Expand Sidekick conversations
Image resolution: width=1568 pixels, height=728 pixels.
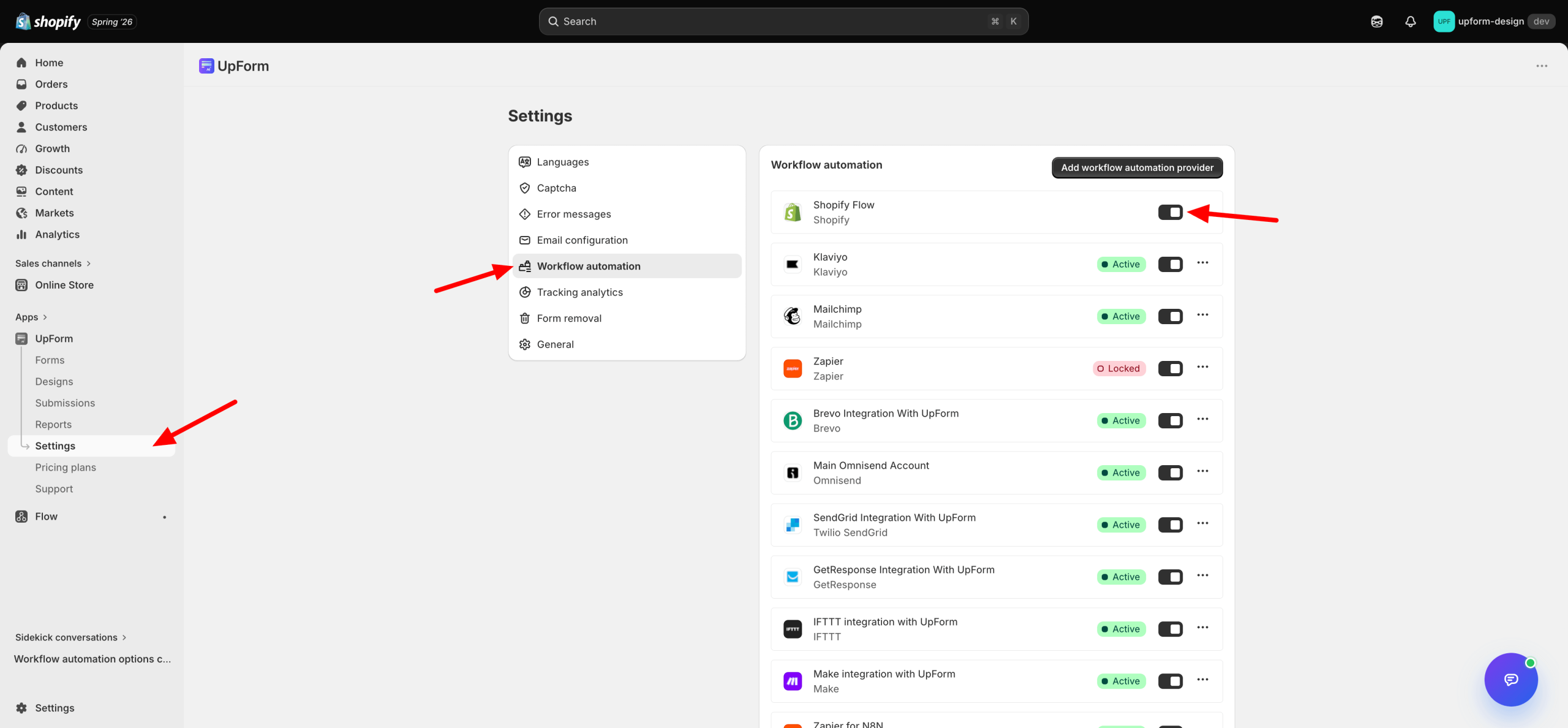click(x=71, y=638)
